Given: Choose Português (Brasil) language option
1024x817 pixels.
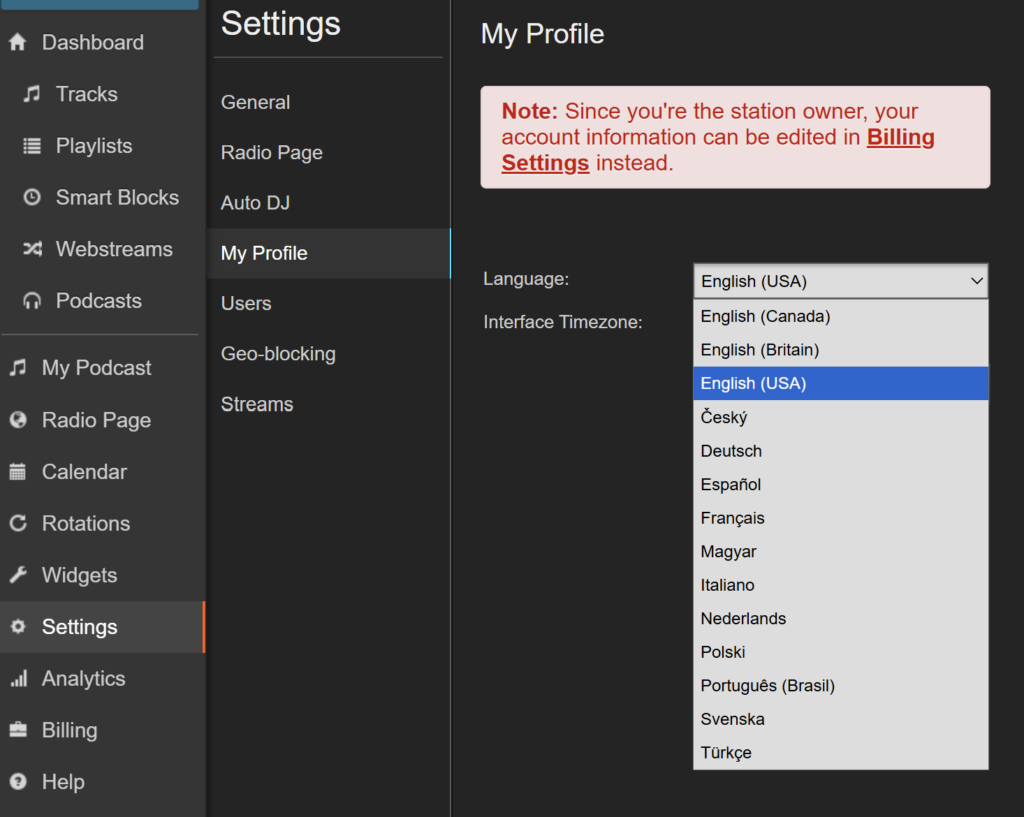Looking at the screenshot, I should pyautogui.click(x=840, y=686).
